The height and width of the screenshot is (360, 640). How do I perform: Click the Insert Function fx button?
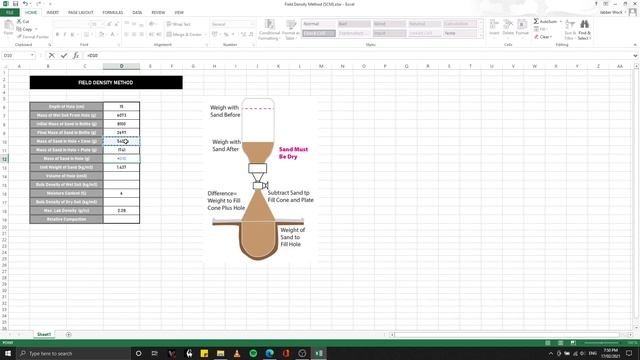tap(76, 55)
